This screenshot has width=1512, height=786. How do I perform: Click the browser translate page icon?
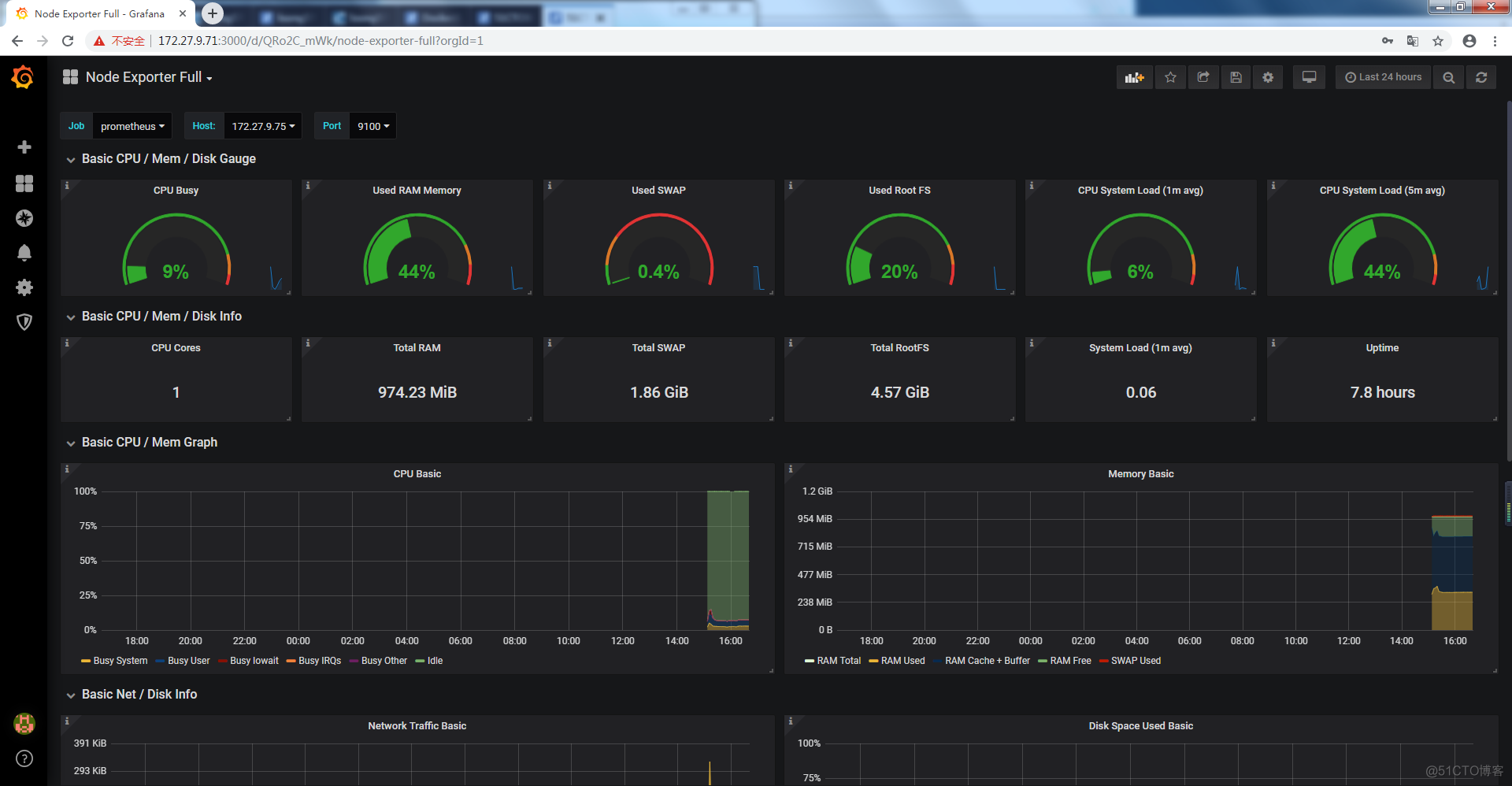1413,41
